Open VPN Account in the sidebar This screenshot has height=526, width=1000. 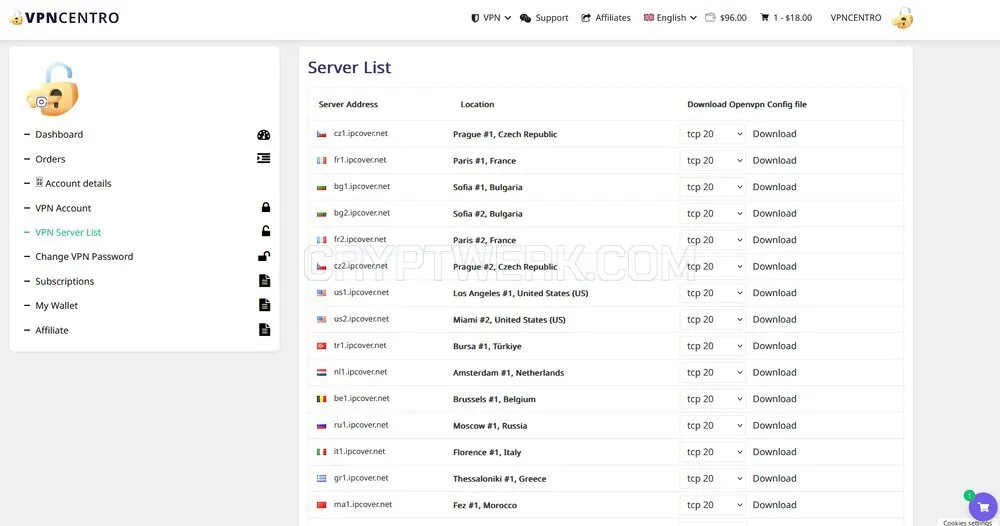(x=63, y=208)
